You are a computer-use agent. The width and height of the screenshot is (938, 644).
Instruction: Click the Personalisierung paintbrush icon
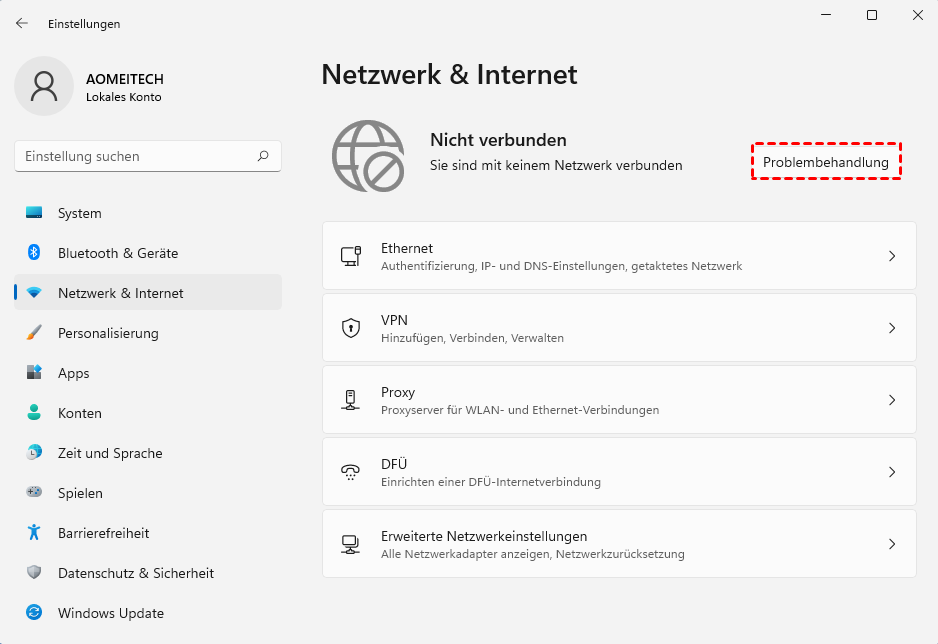34,333
